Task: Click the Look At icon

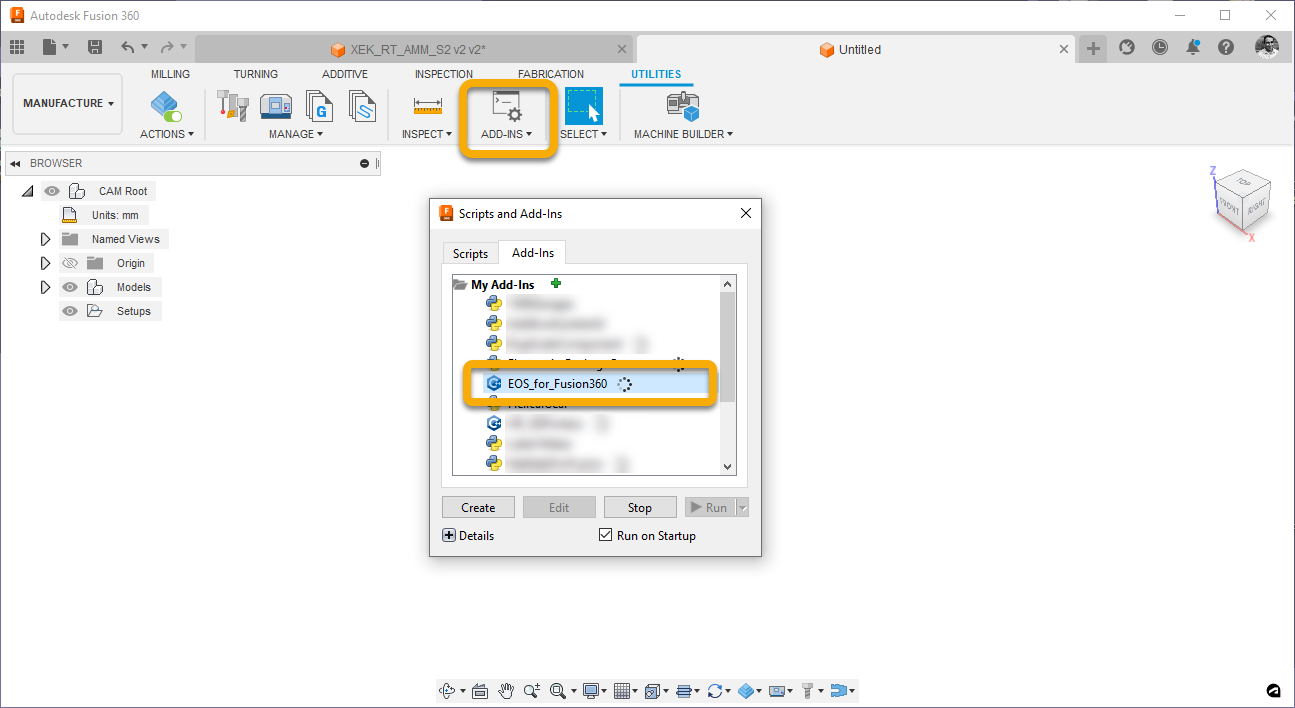Action: point(479,690)
